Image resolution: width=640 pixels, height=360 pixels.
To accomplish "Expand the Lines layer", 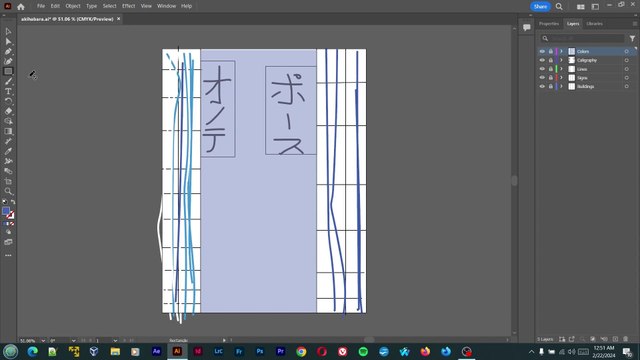I will [562, 69].
